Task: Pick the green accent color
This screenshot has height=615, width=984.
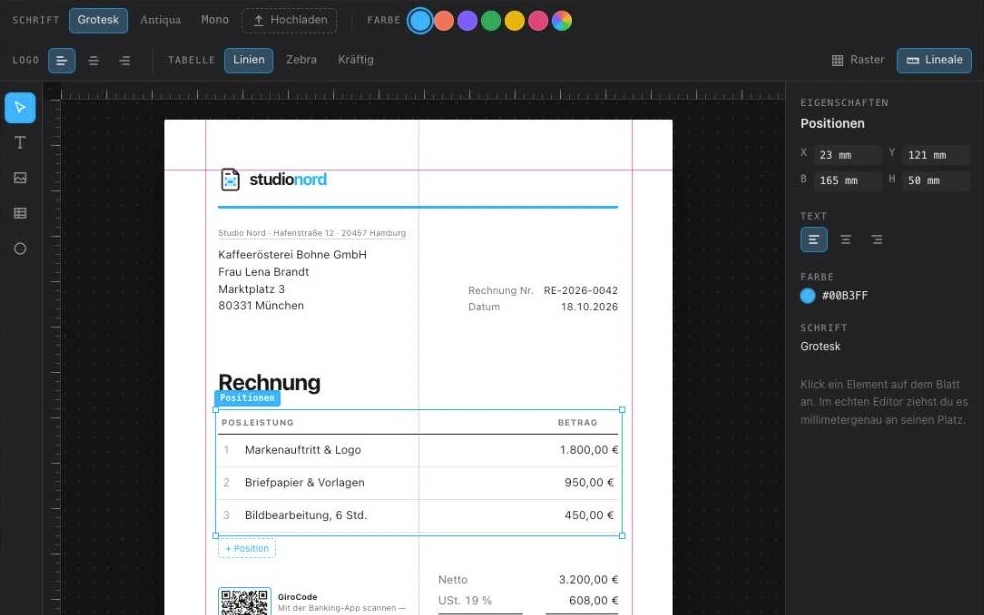Action: click(x=491, y=21)
